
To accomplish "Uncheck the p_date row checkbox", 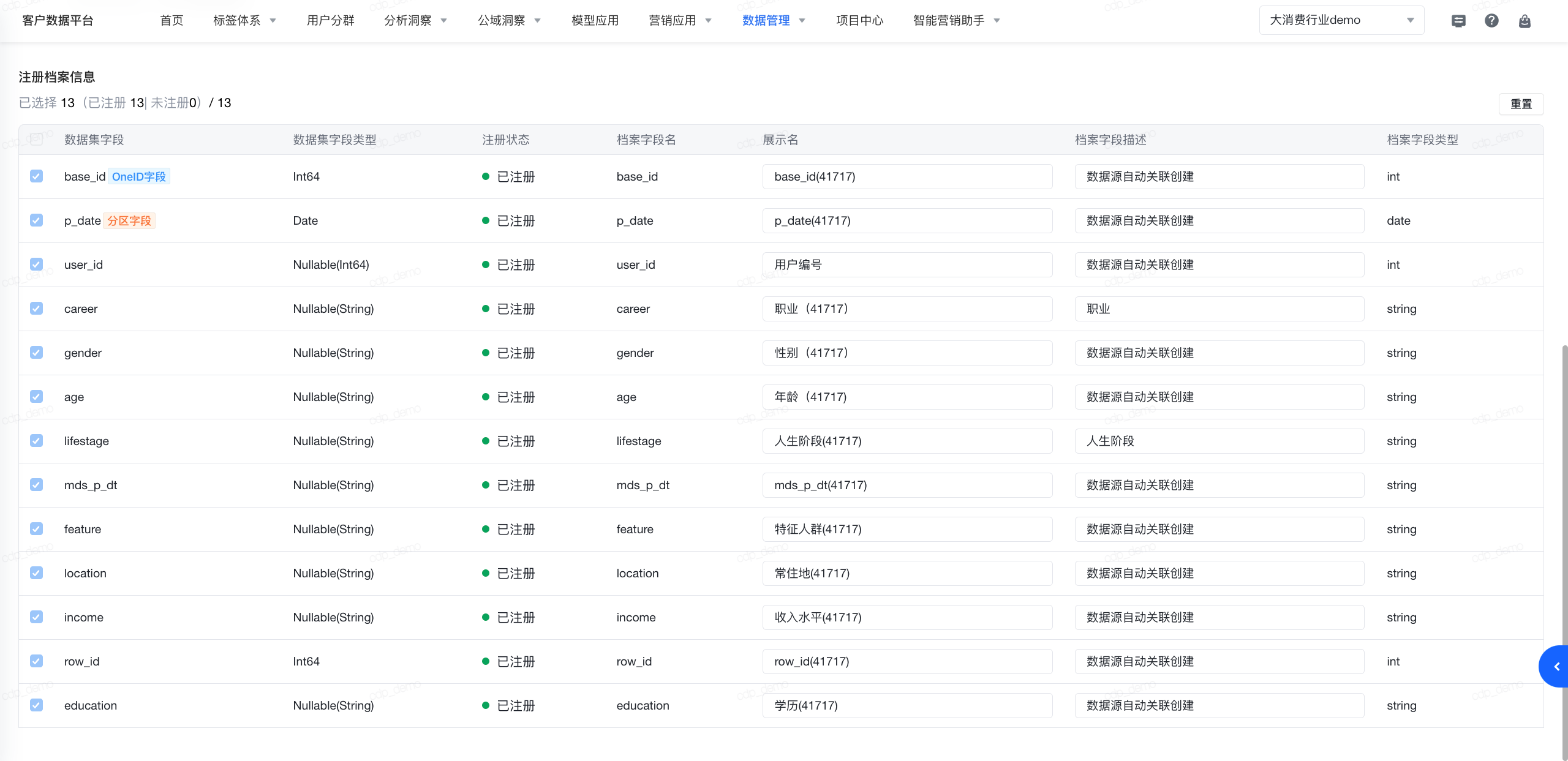I will pyautogui.click(x=37, y=220).
